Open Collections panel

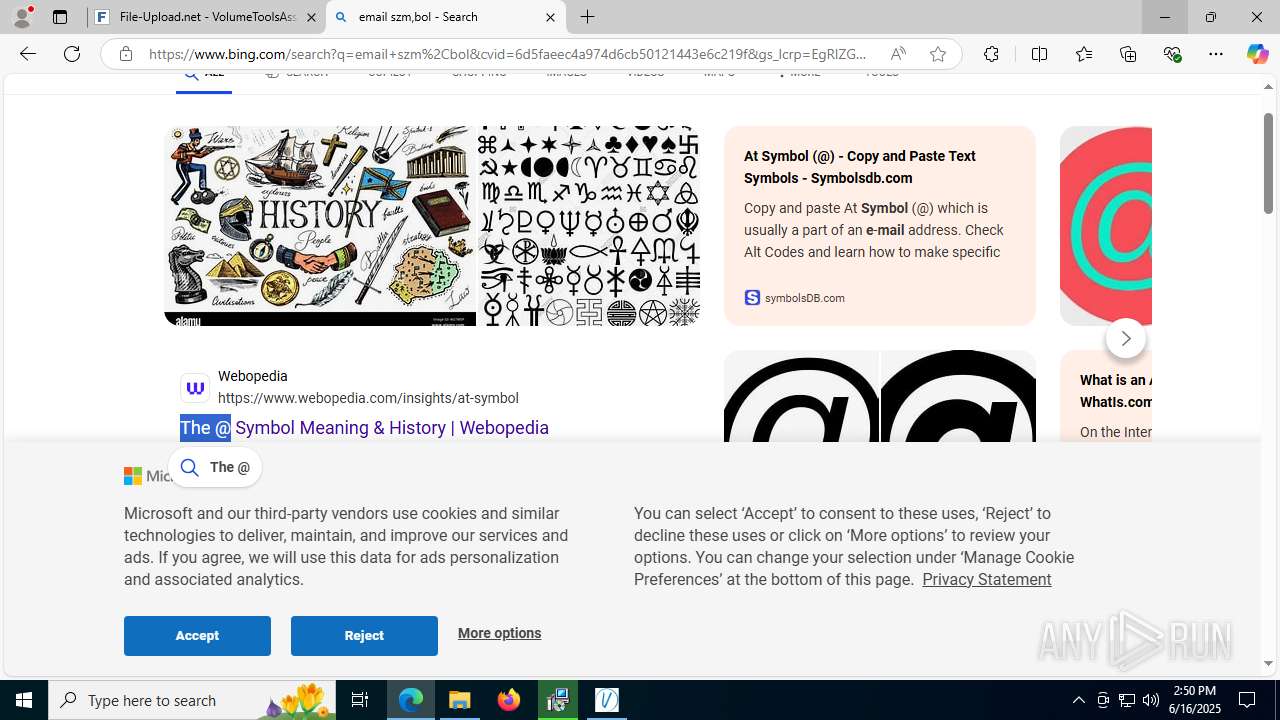coord(1128,54)
